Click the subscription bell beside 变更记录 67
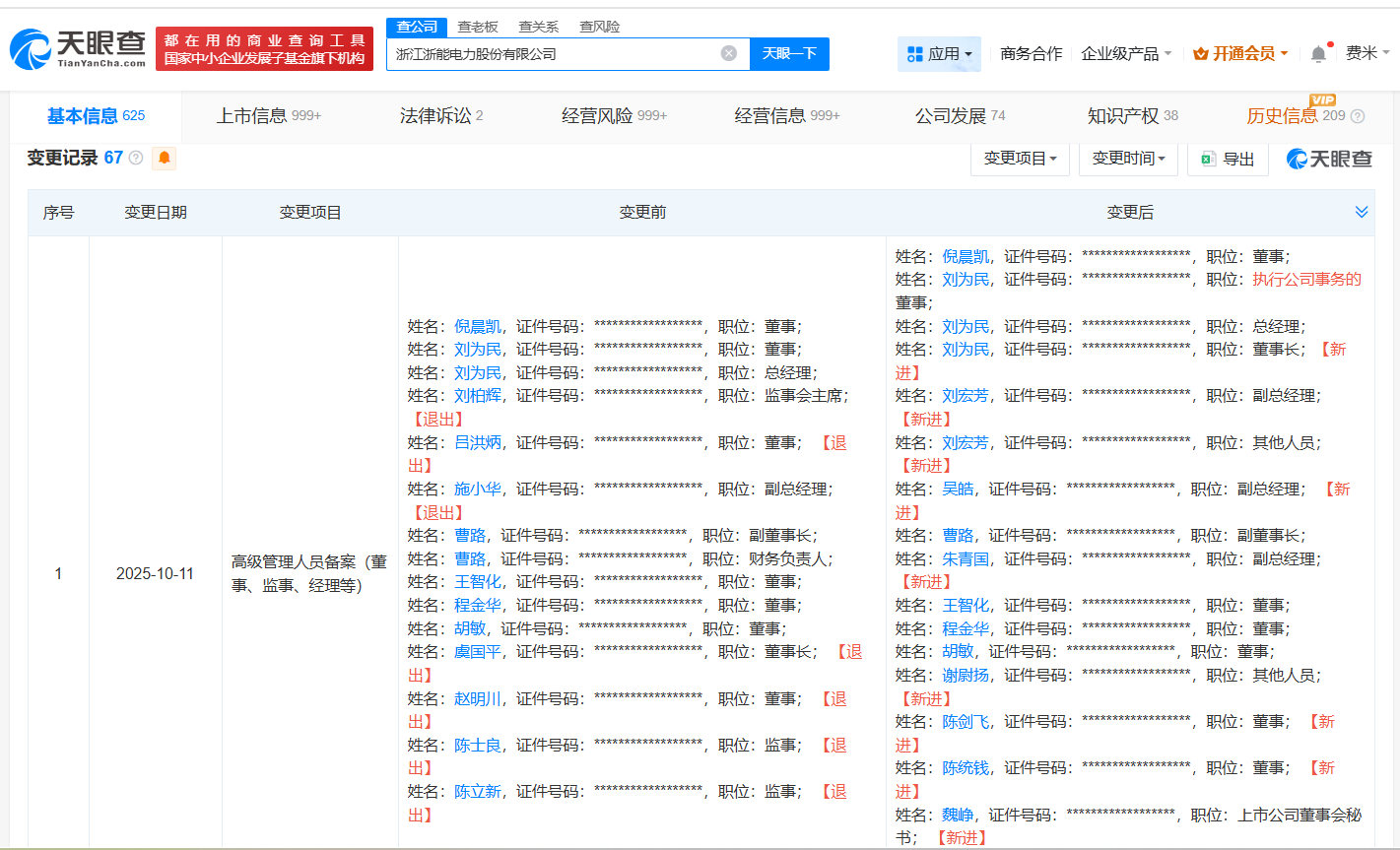Image resolution: width=1400 pixels, height=850 pixels. 164,158
